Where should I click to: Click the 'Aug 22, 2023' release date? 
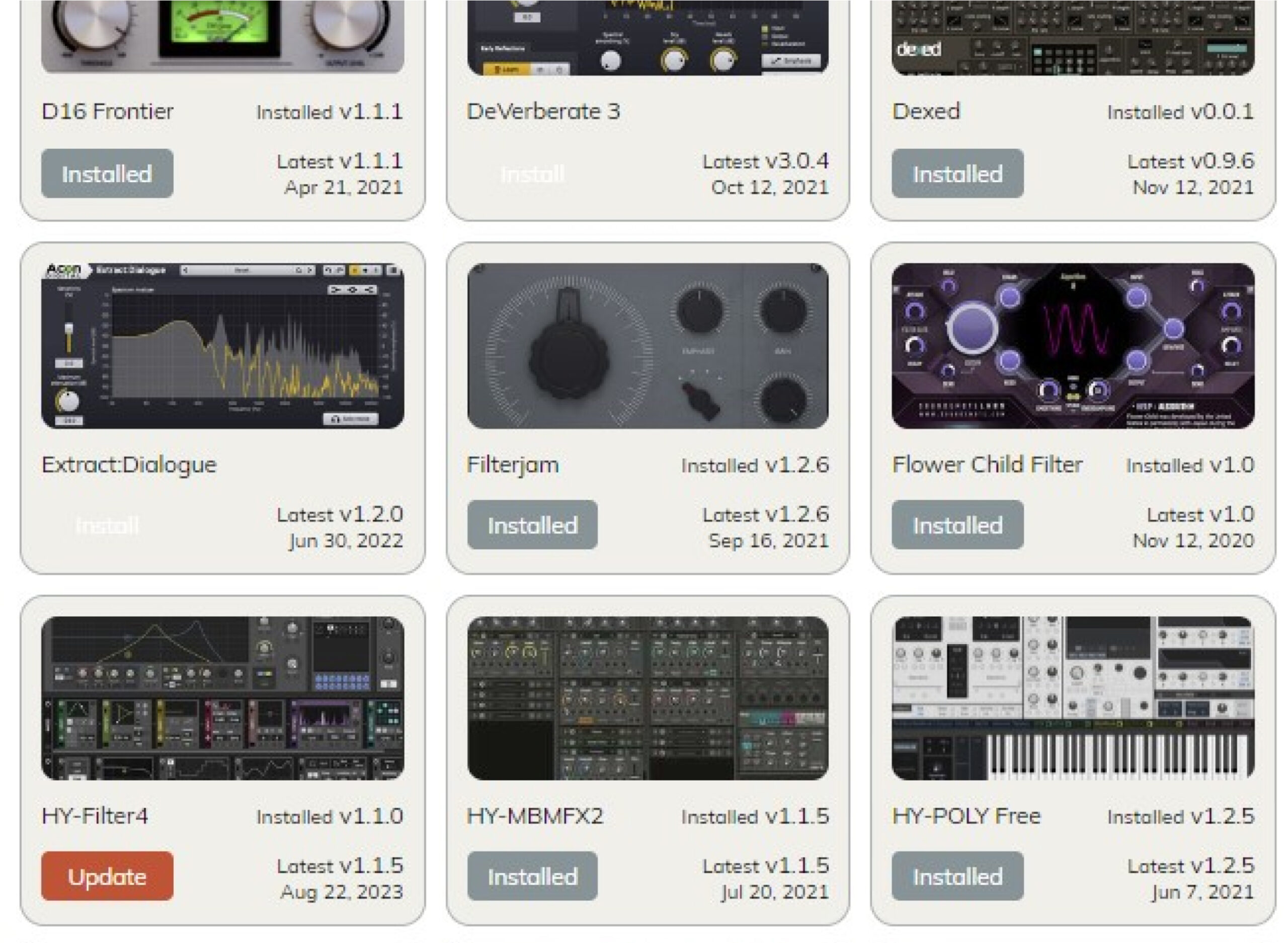342,892
